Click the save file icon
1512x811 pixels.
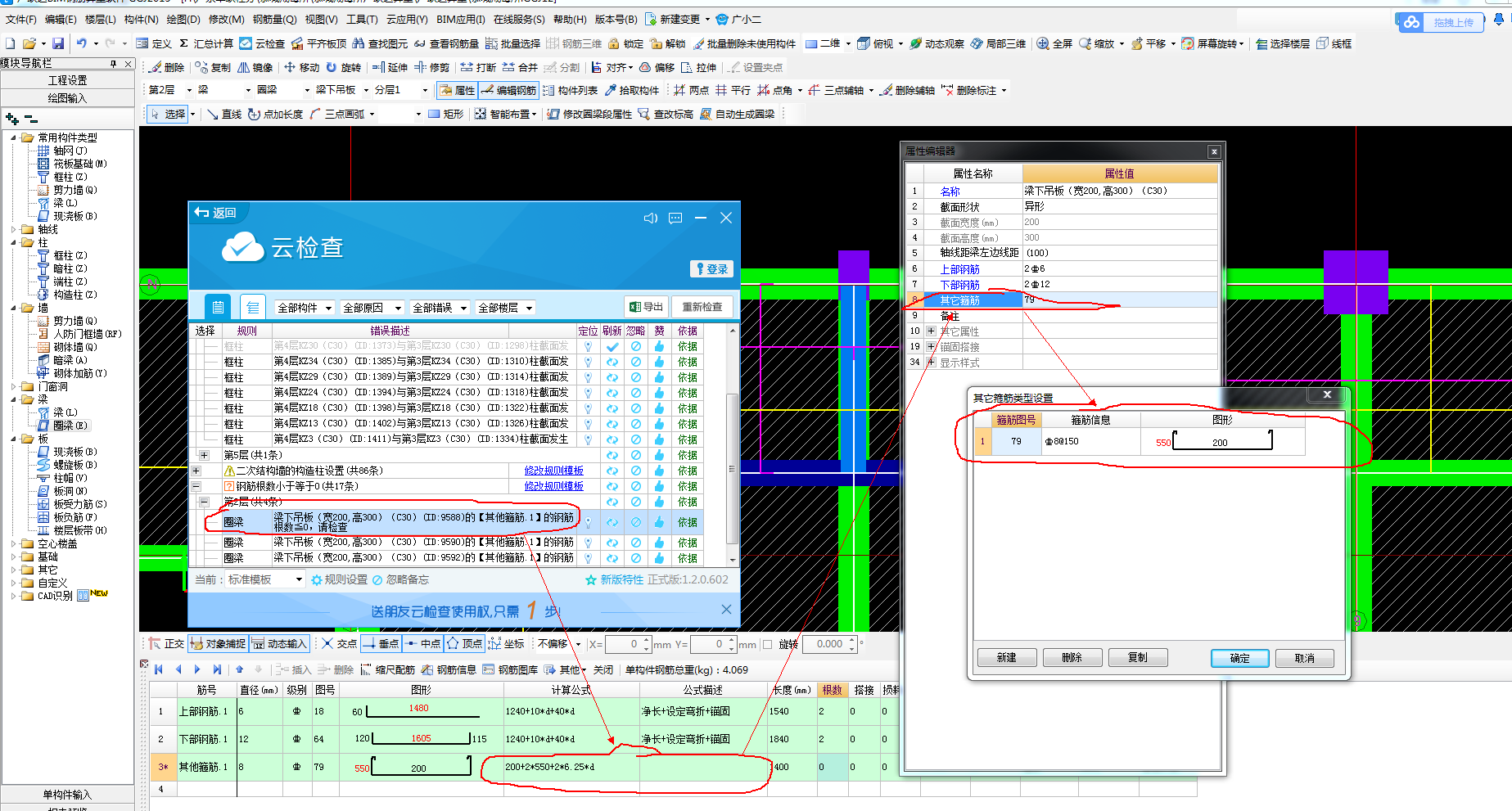click(x=58, y=43)
